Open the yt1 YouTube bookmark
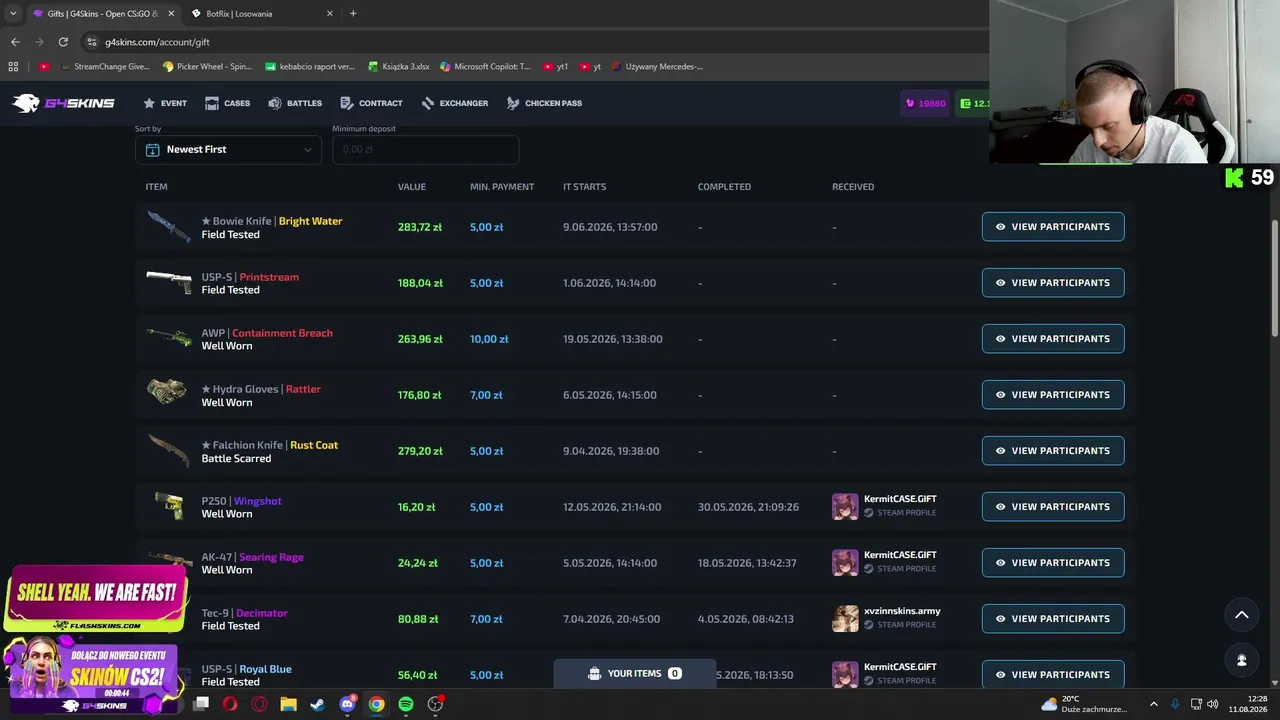The width and height of the screenshot is (1280, 720). click(556, 67)
